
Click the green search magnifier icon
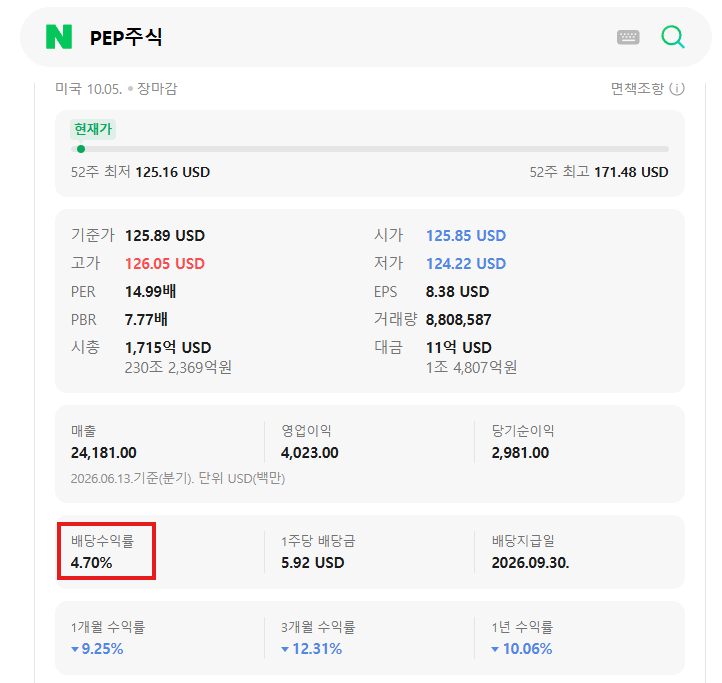click(x=673, y=37)
